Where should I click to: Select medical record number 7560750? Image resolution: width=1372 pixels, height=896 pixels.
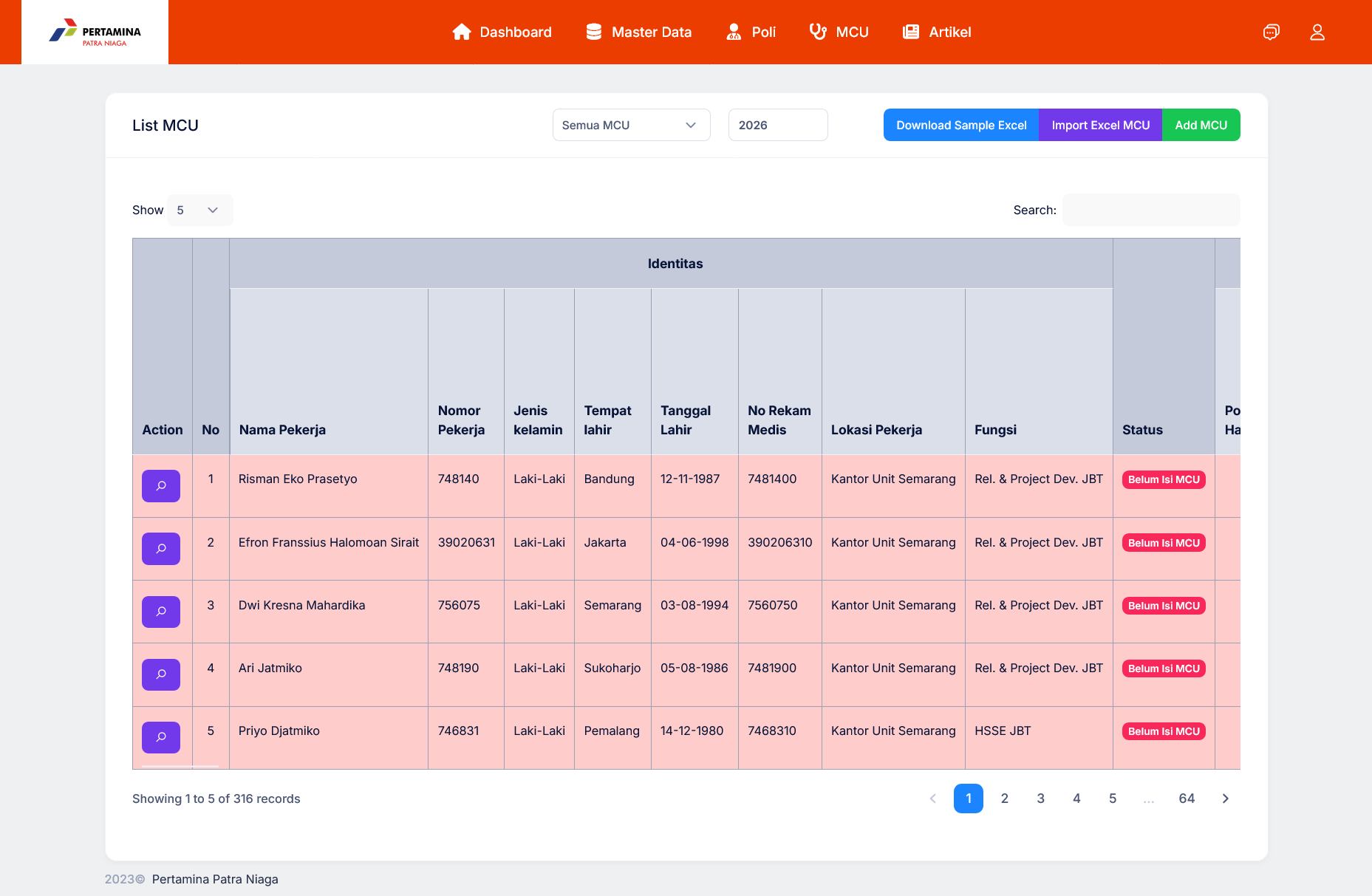[x=779, y=612]
